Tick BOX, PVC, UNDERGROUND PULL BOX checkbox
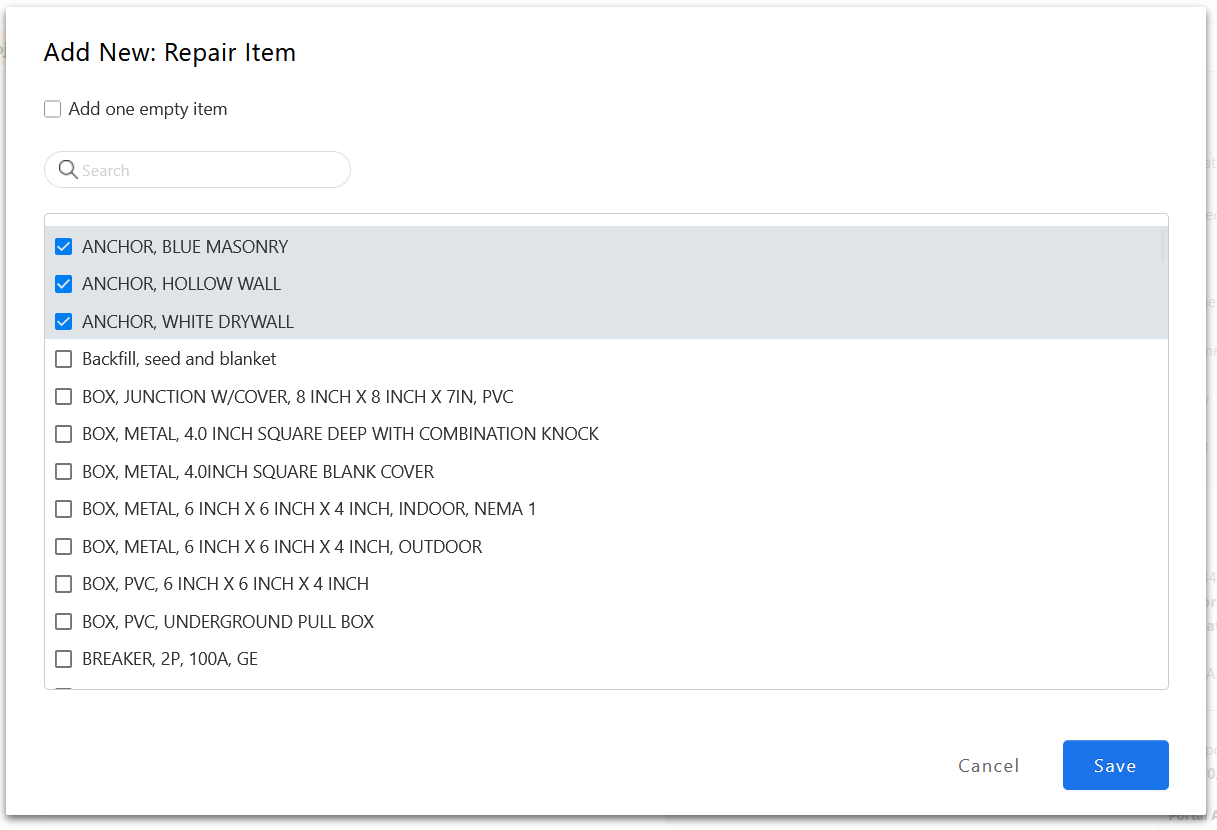Screen dimensions: 1217x830 click(64, 622)
